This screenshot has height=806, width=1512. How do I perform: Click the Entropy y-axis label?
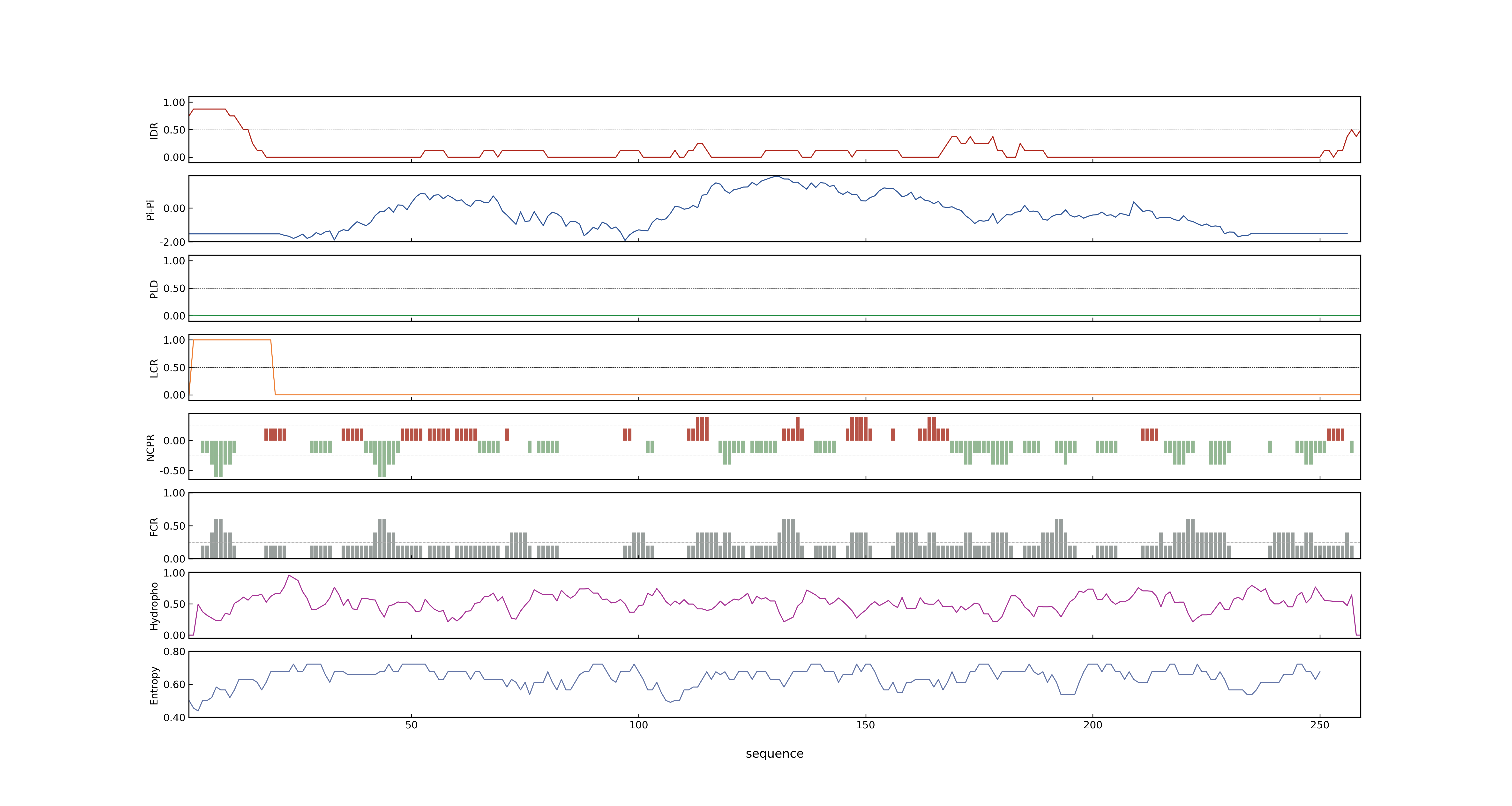point(154,685)
